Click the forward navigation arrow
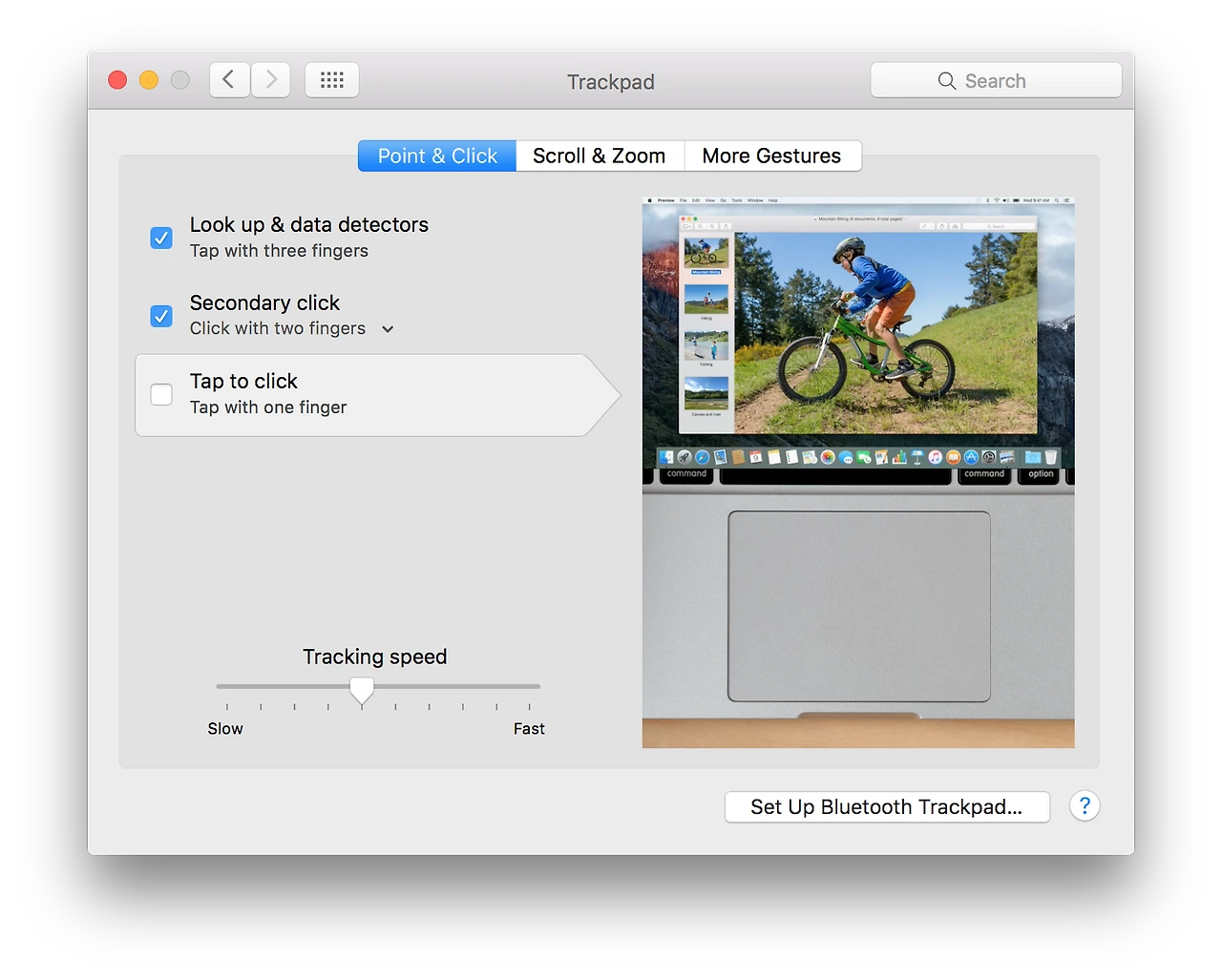 coord(270,79)
